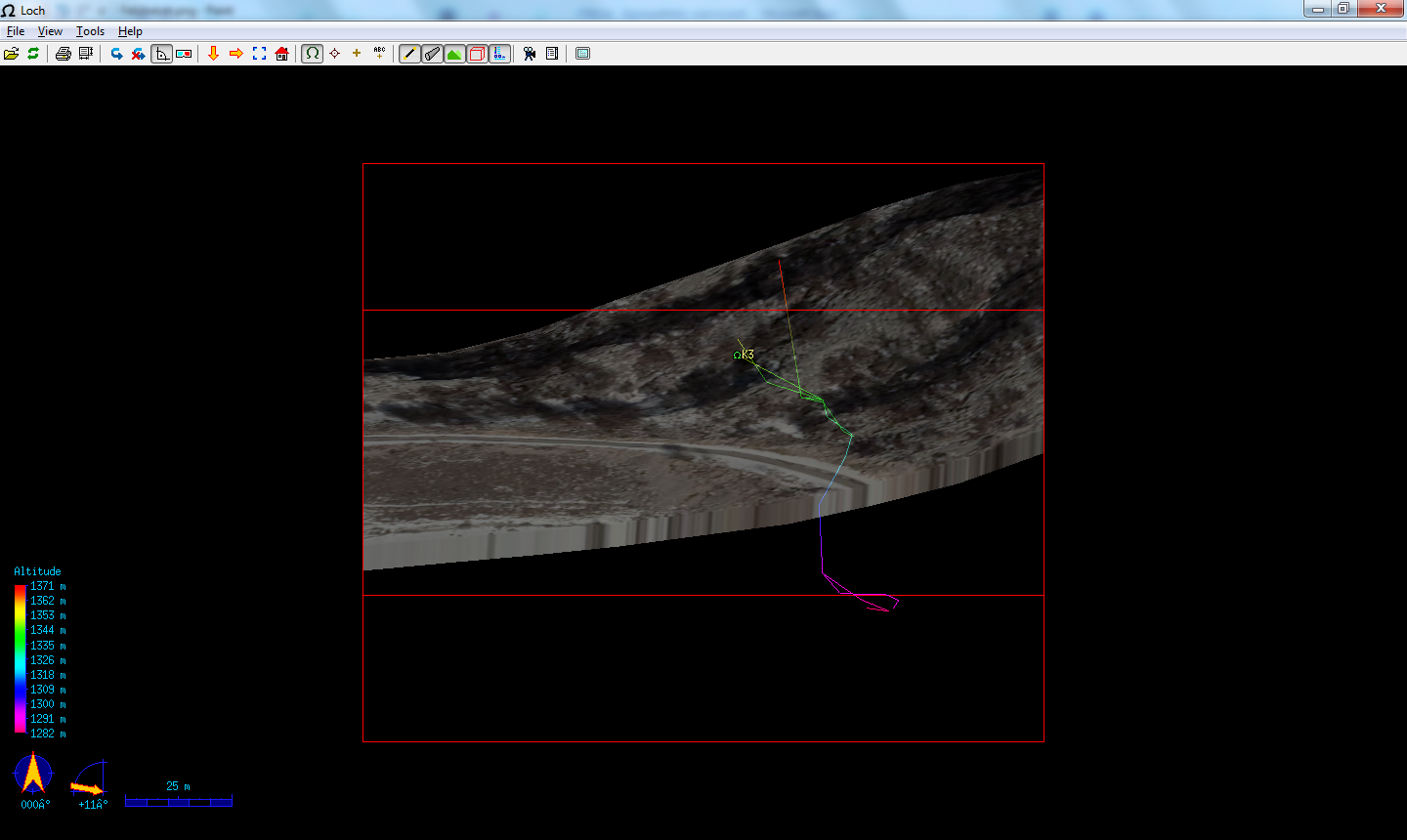Click the home icon to reset view
The height and width of the screenshot is (840, 1407).
pos(281,54)
